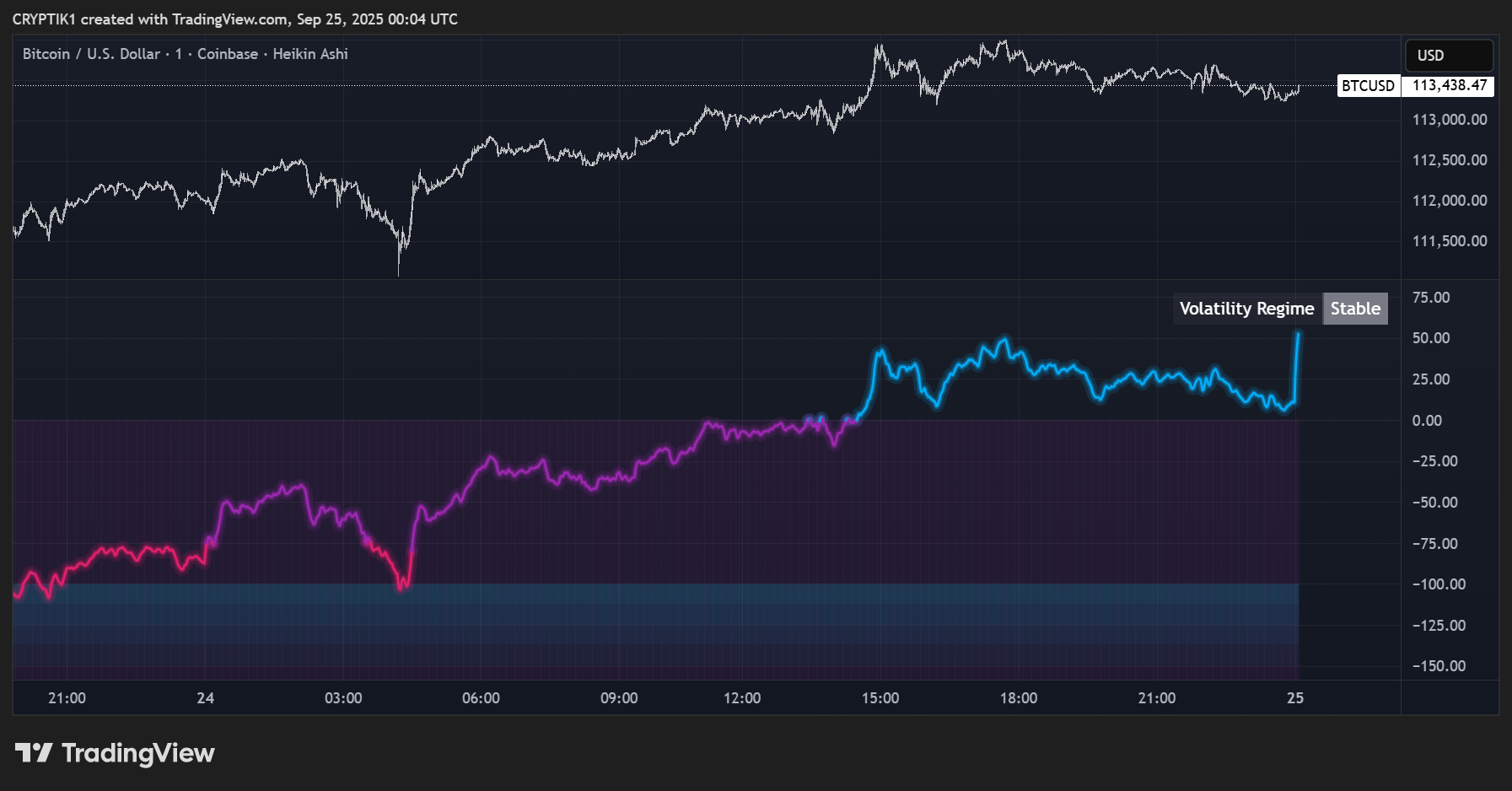Click the 24 date label on time axis
The height and width of the screenshot is (791, 1512).
tap(205, 698)
